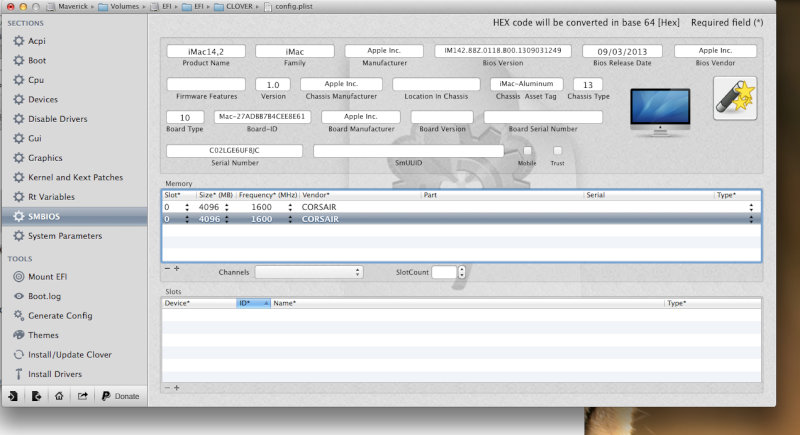Click Volumes in title path bar

pos(118,7)
